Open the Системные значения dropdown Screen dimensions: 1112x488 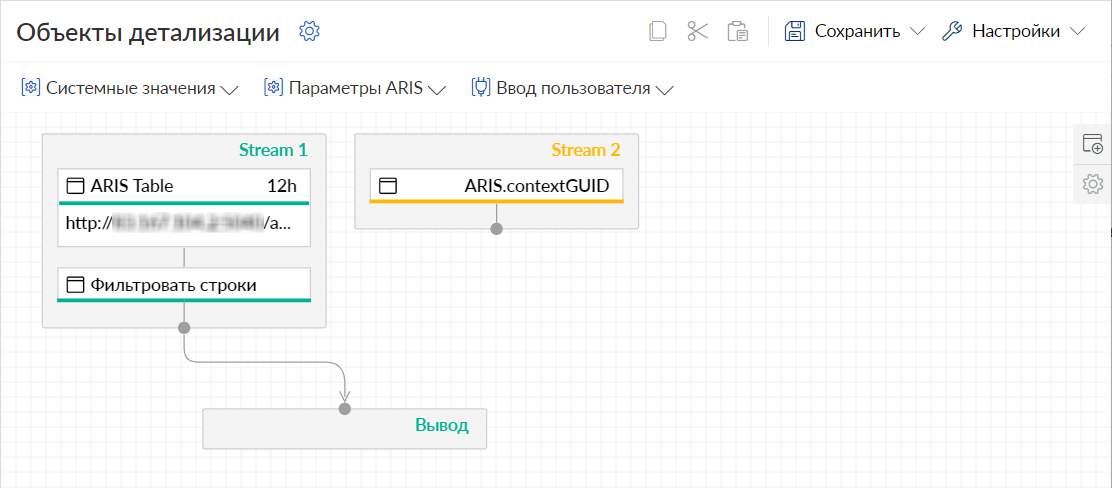130,89
